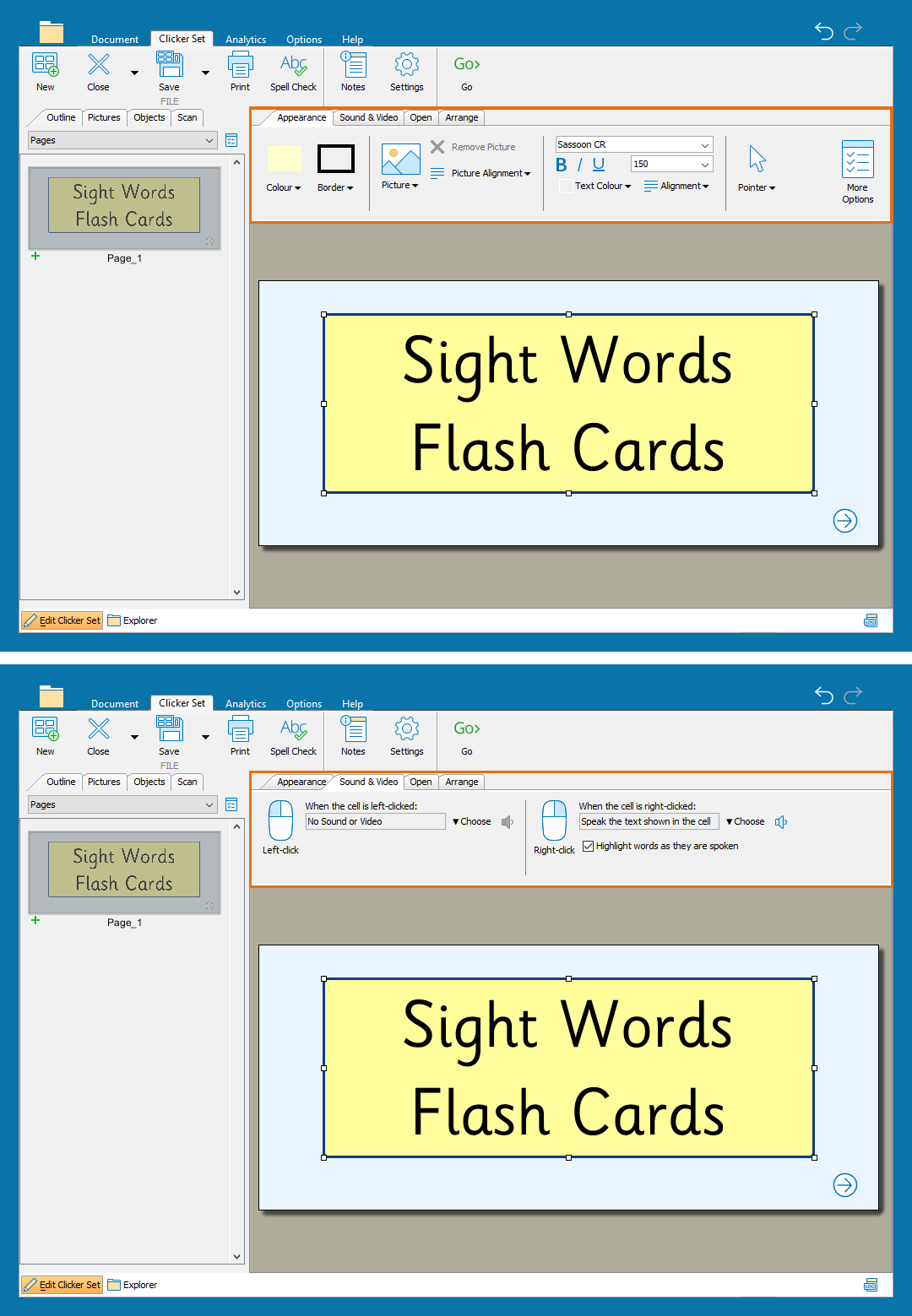Click the Left-click mouse icon
912x1316 pixels.
(x=280, y=820)
